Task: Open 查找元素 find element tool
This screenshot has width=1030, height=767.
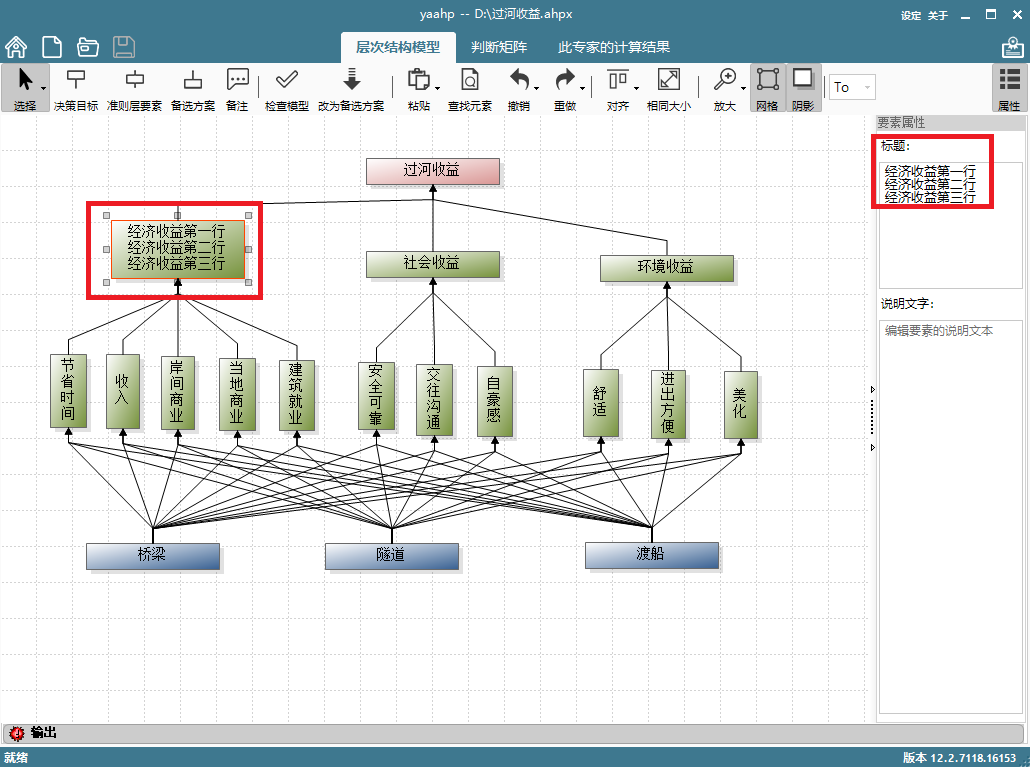Action: [469, 89]
